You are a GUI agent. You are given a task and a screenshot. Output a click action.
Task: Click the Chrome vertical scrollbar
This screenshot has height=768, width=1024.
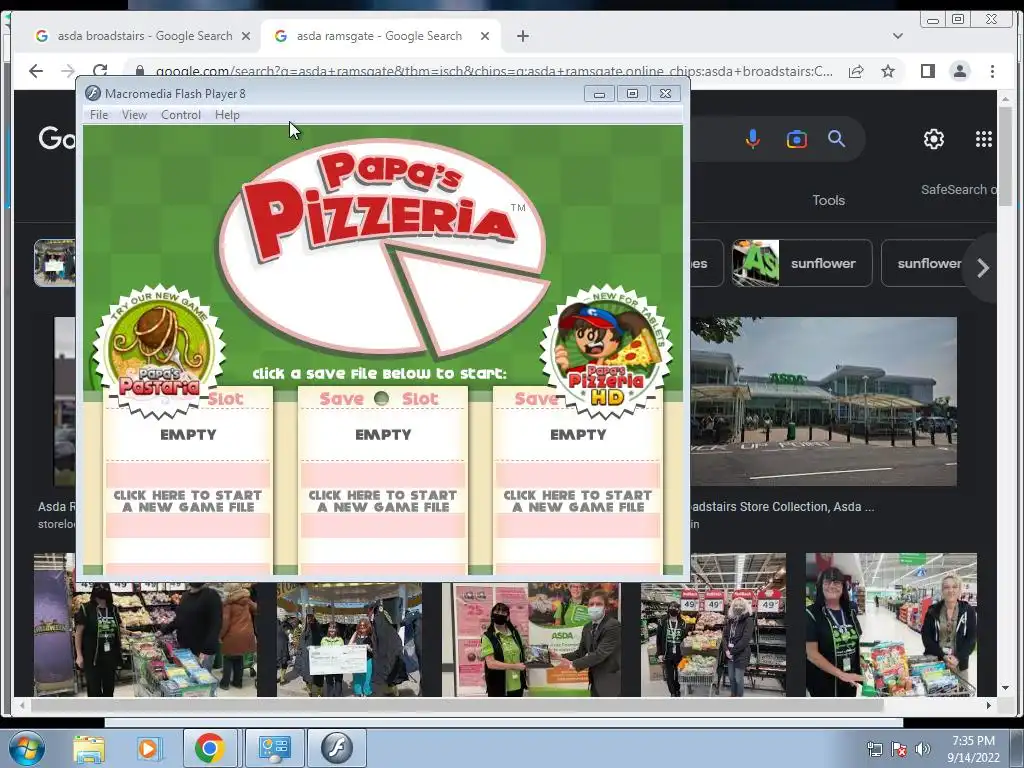coord(1005,157)
